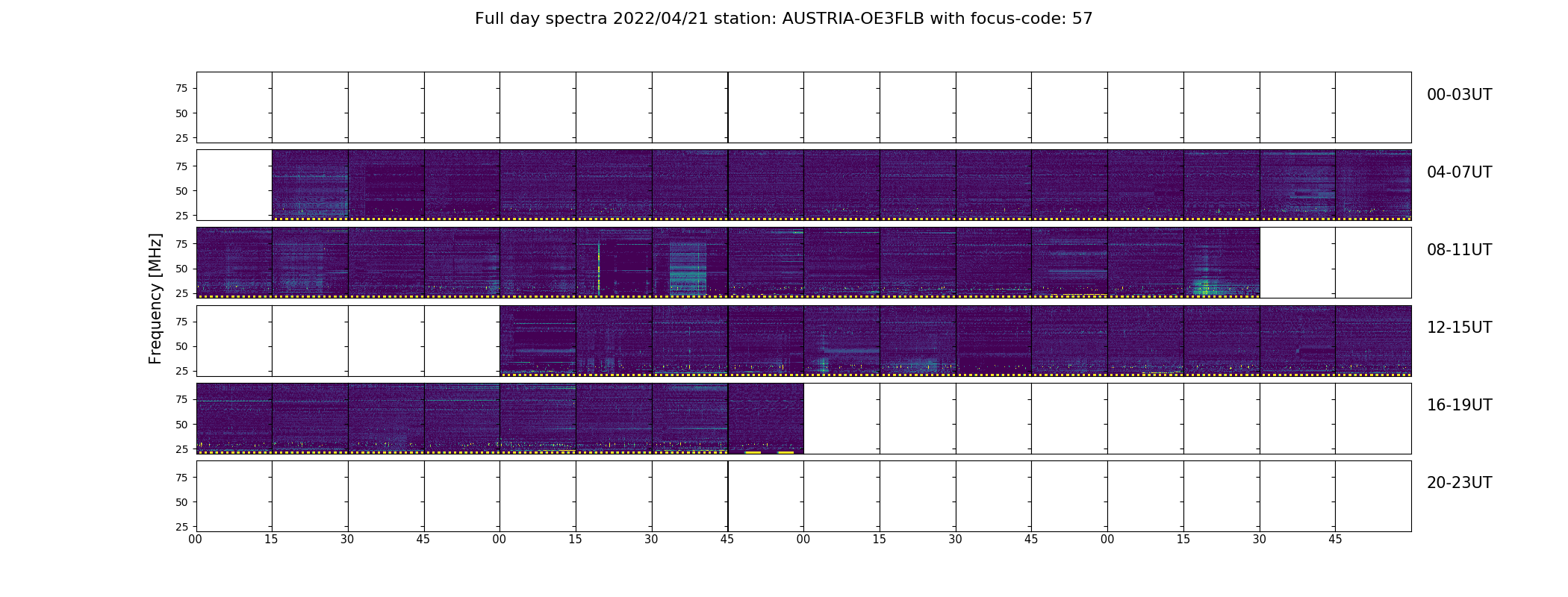Select the '00-03UT' row label
Image resolution: width=1568 pixels, height=597 pixels.
click(1459, 95)
